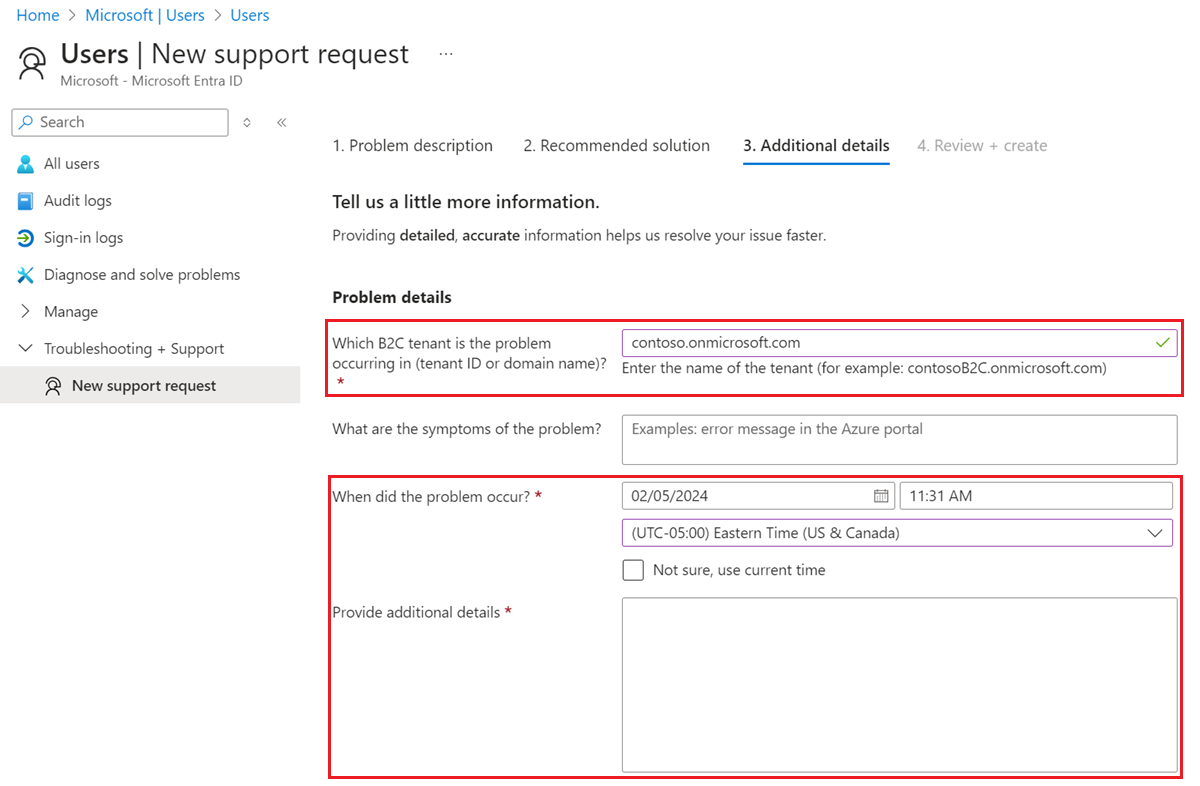
Task: Click the New support request sidebar icon
Action: [54, 386]
